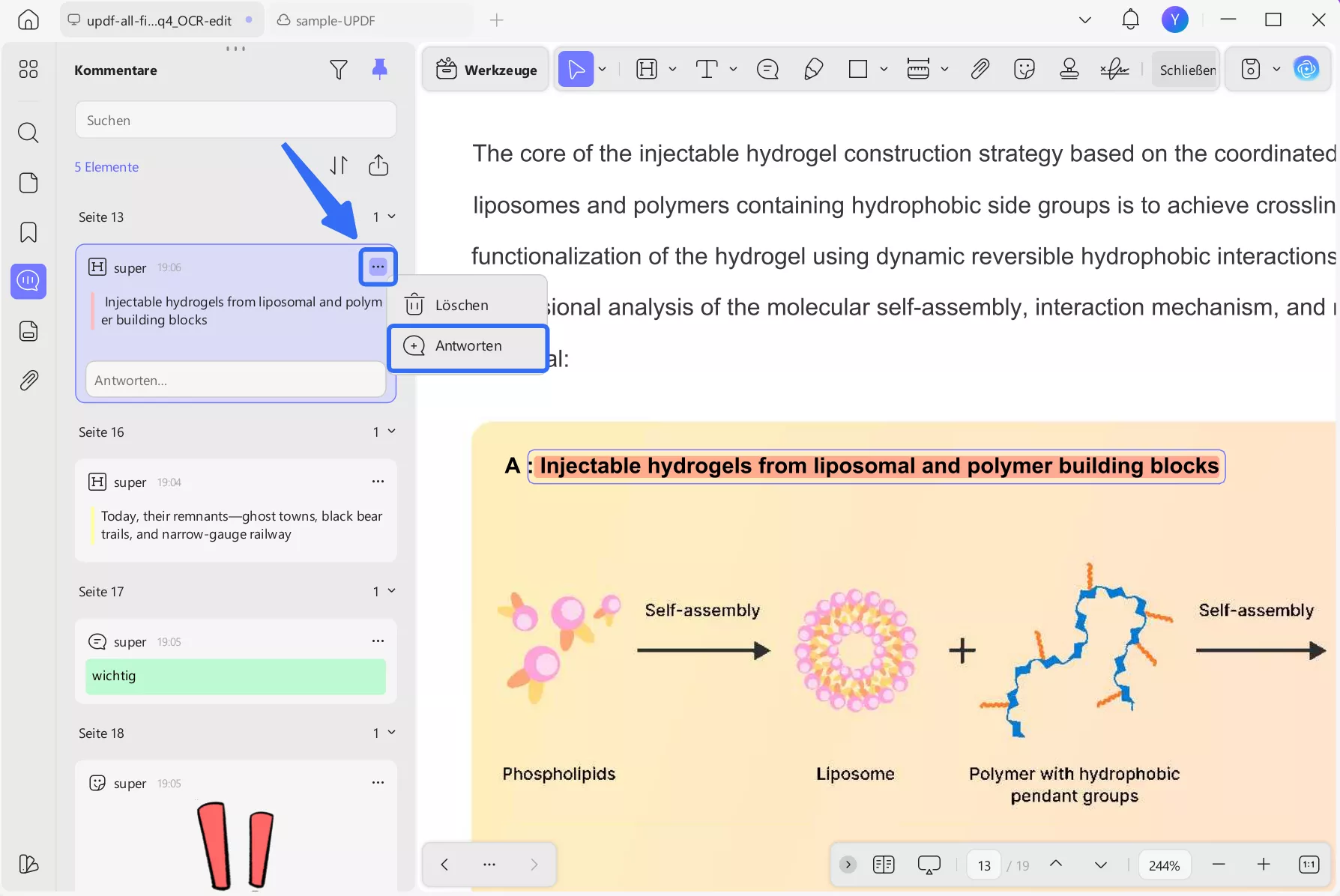
Task: Toggle the pin icon in the Kommentare panel
Action: [380, 70]
